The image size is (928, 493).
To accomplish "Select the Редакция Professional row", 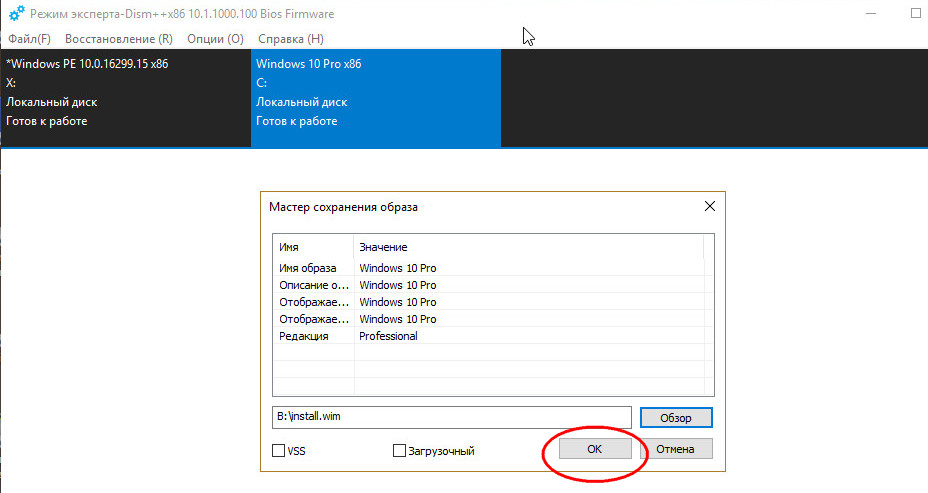I will tap(489, 336).
